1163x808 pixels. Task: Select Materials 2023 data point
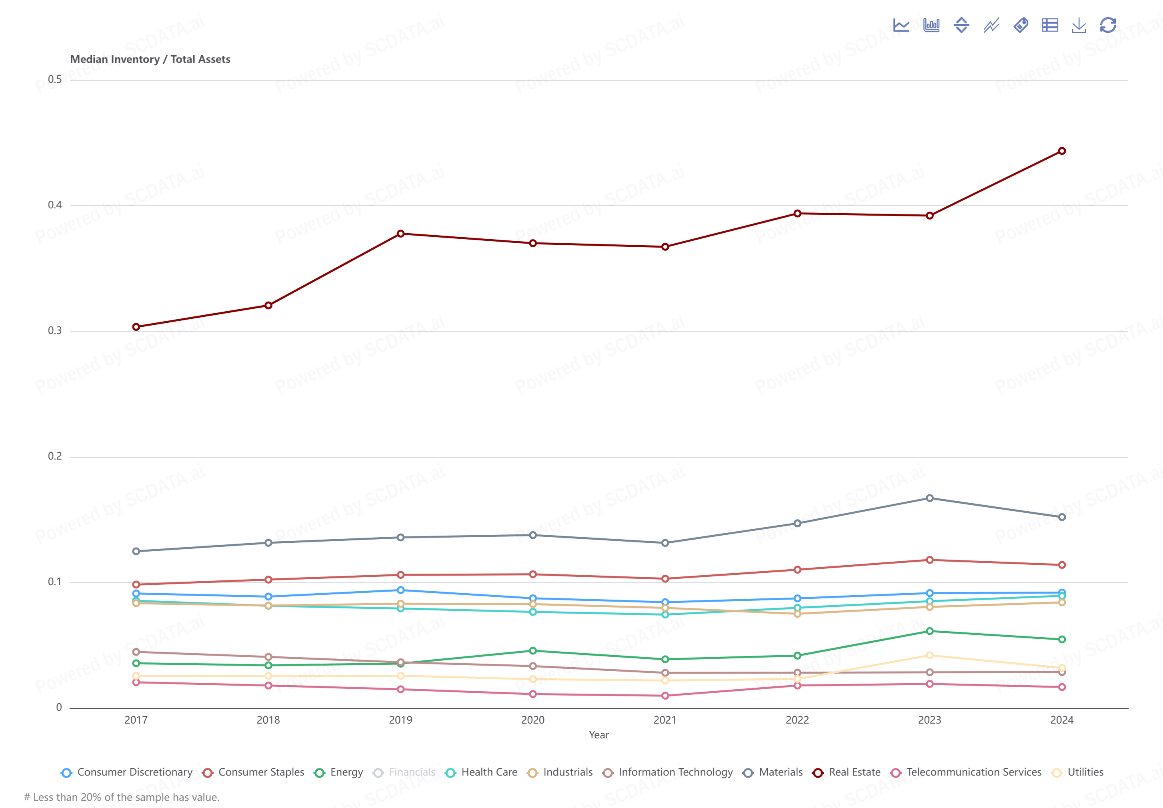click(929, 498)
